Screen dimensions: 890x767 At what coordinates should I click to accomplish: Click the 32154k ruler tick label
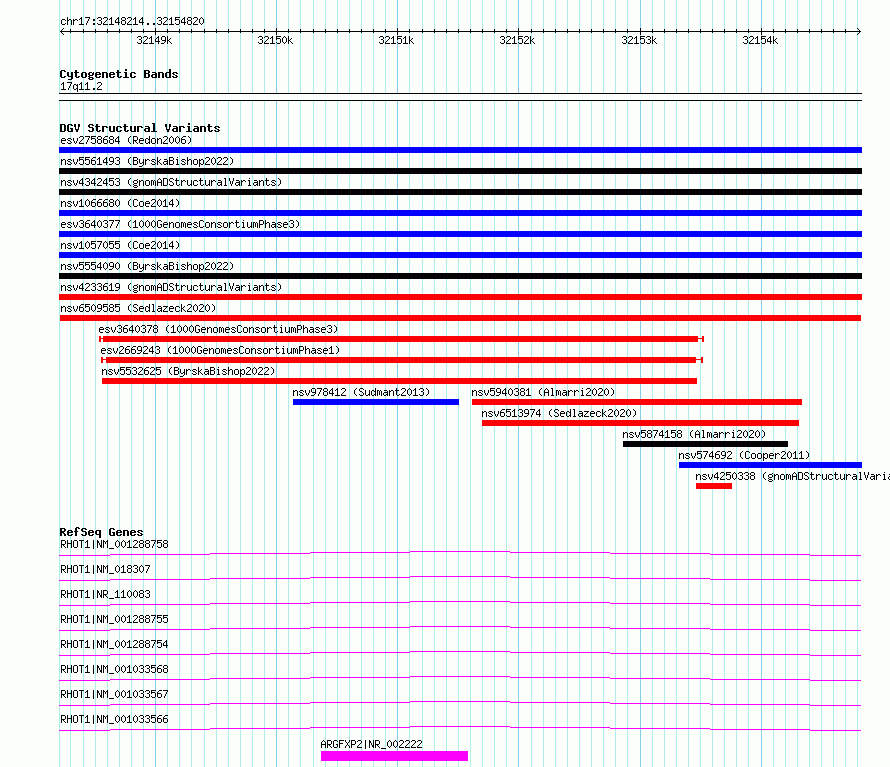click(x=760, y=40)
